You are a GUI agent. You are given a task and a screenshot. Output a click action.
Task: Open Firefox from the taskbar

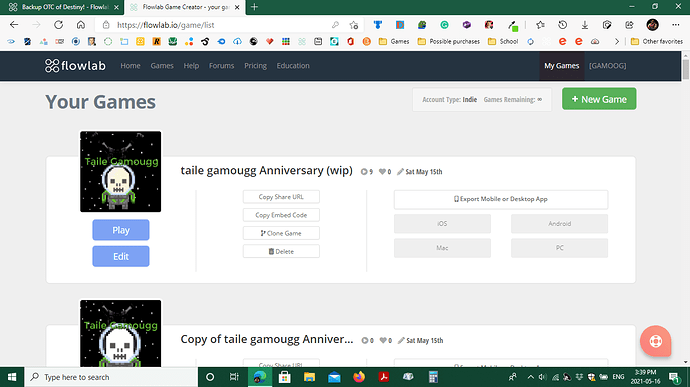tap(359, 377)
